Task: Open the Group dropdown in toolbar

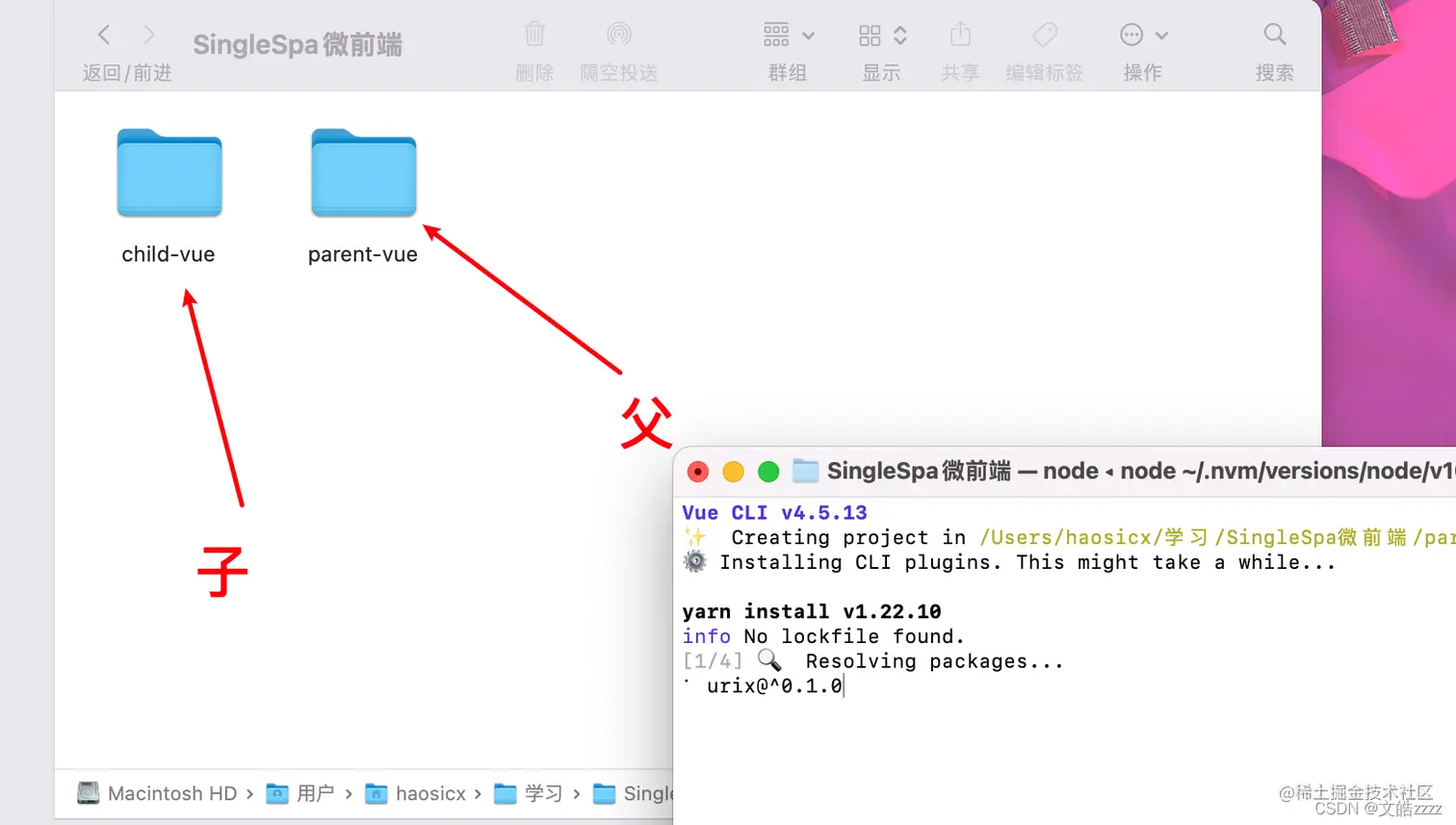Action: [x=789, y=36]
